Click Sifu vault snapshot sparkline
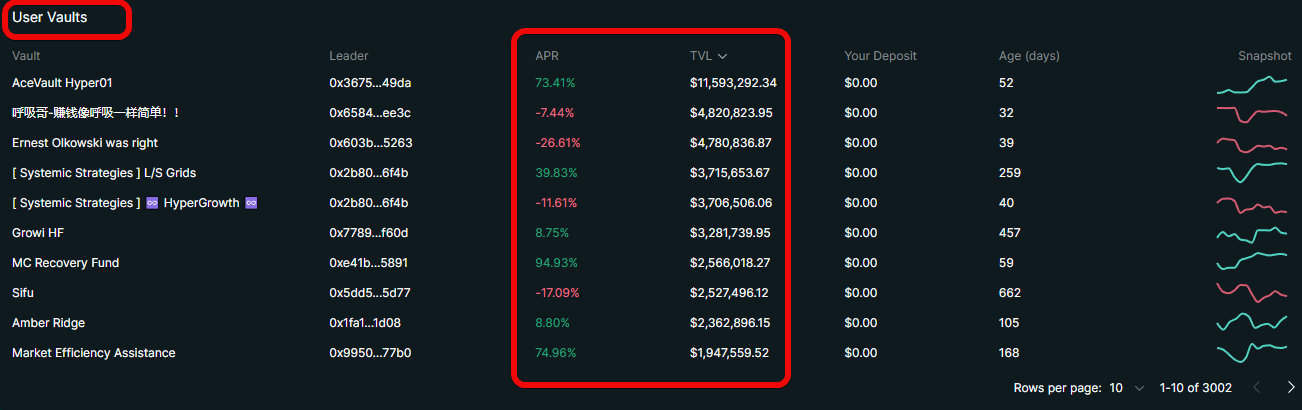Image resolution: width=1302 pixels, height=410 pixels. click(x=1252, y=292)
